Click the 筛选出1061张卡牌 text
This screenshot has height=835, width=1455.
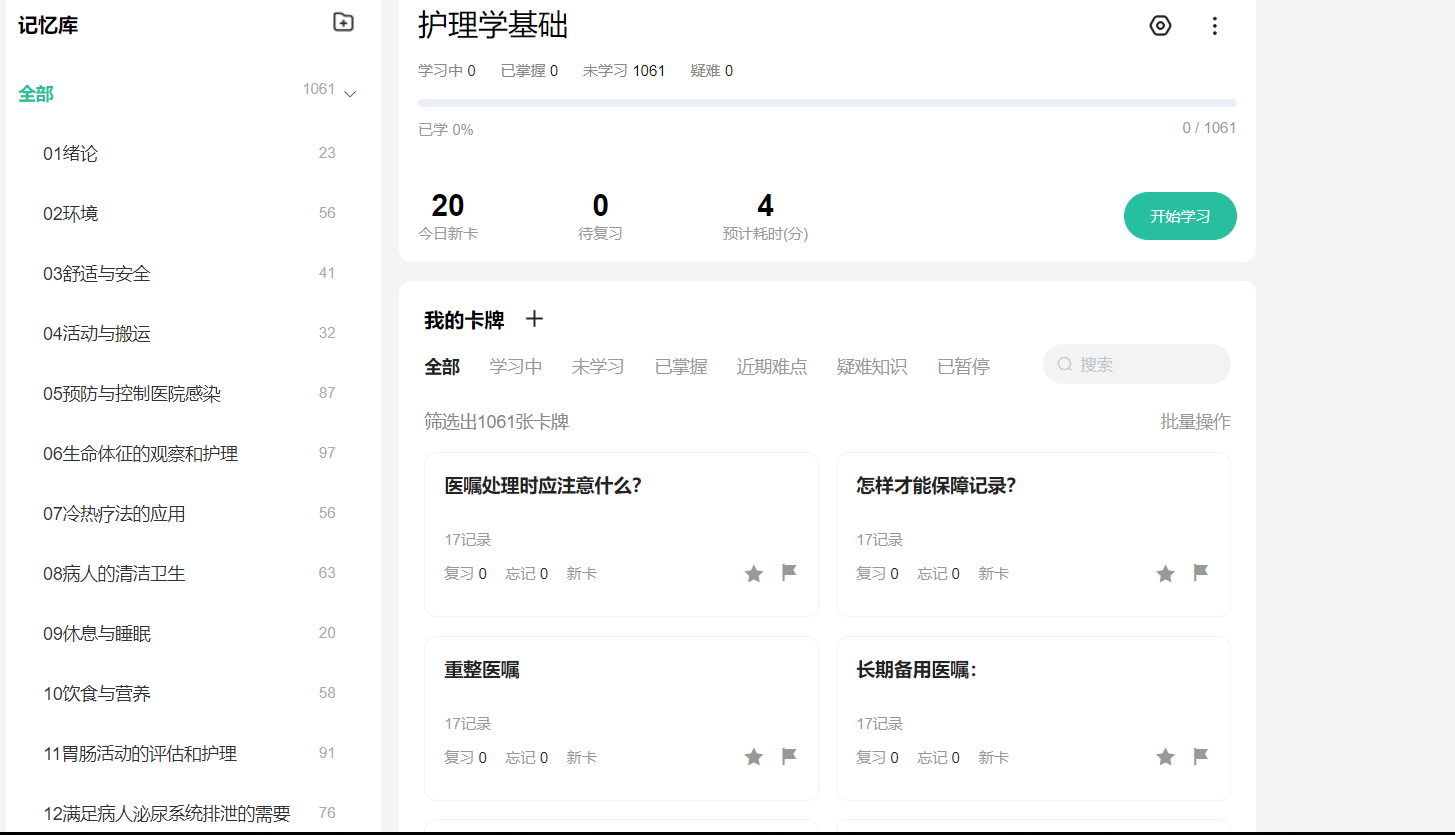point(496,422)
